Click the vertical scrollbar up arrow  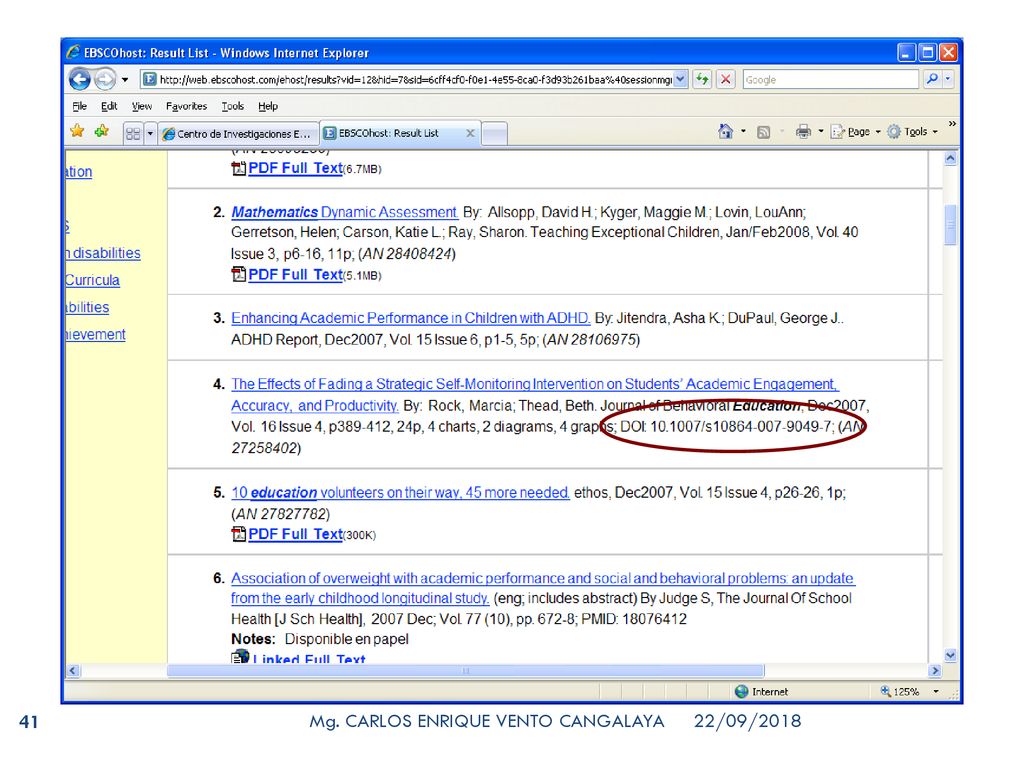click(950, 158)
